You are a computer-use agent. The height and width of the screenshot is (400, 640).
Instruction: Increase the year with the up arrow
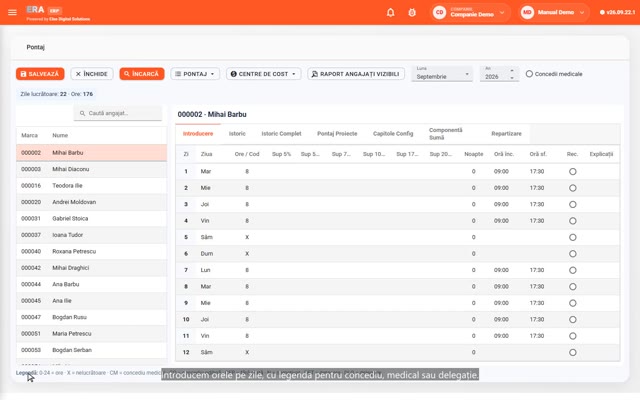point(512,71)
